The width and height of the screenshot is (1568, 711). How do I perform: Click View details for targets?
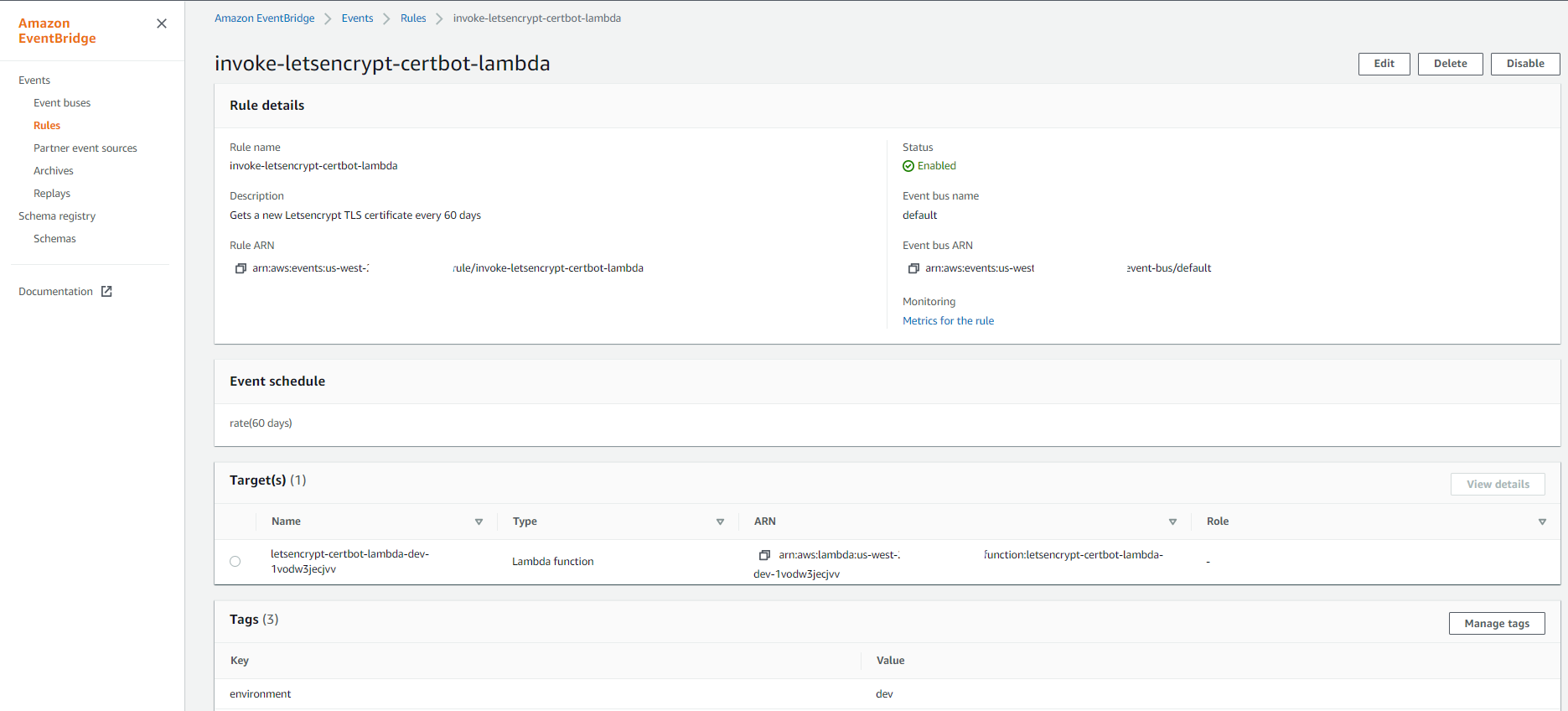tap(1498, 485)
